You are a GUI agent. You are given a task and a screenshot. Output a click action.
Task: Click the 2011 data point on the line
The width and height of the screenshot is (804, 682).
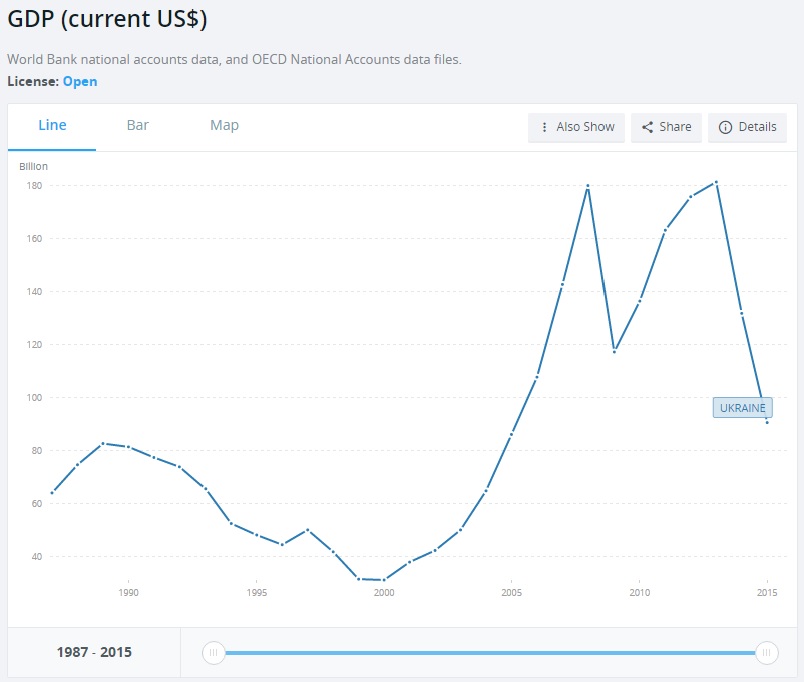point(665,230)
